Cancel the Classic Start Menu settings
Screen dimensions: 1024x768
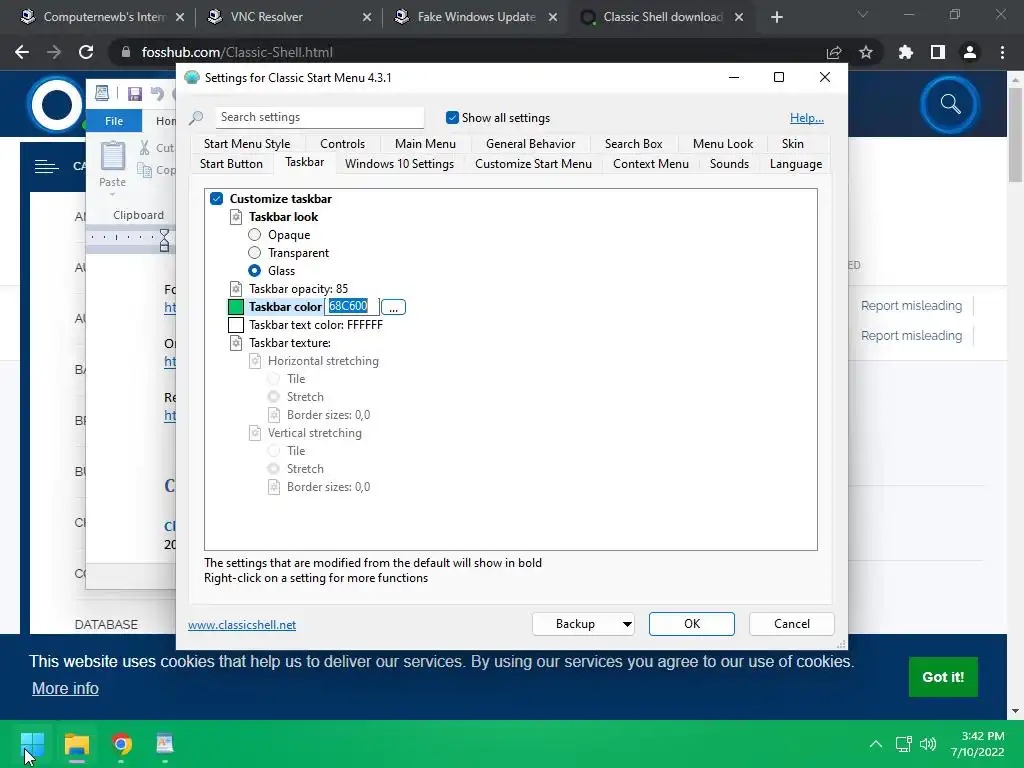pyautogui.click(x=792, y=624)
